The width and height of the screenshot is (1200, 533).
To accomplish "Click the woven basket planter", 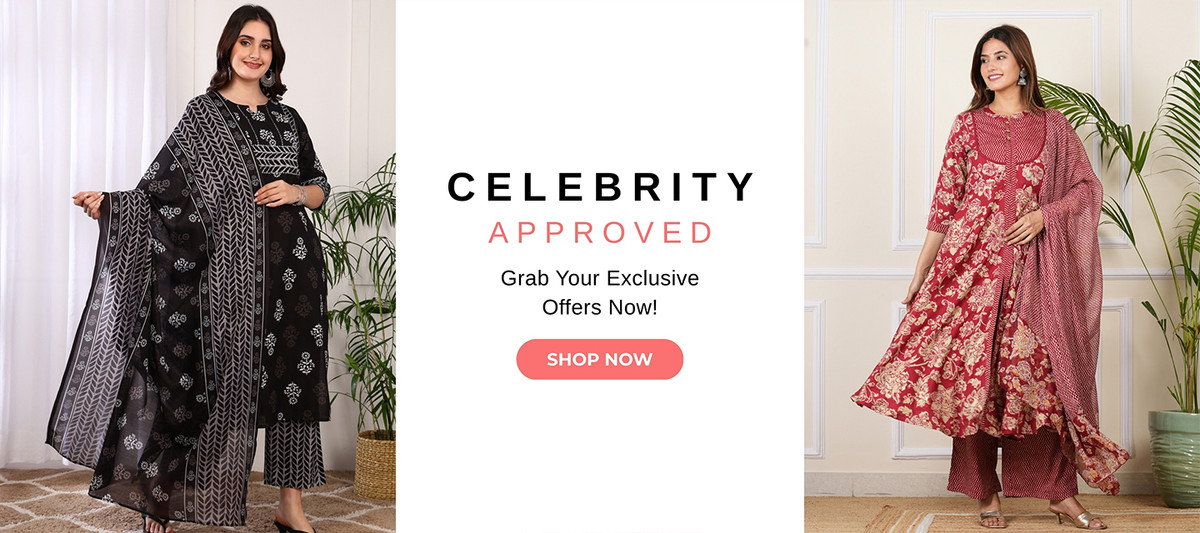I will coord(375,463).
